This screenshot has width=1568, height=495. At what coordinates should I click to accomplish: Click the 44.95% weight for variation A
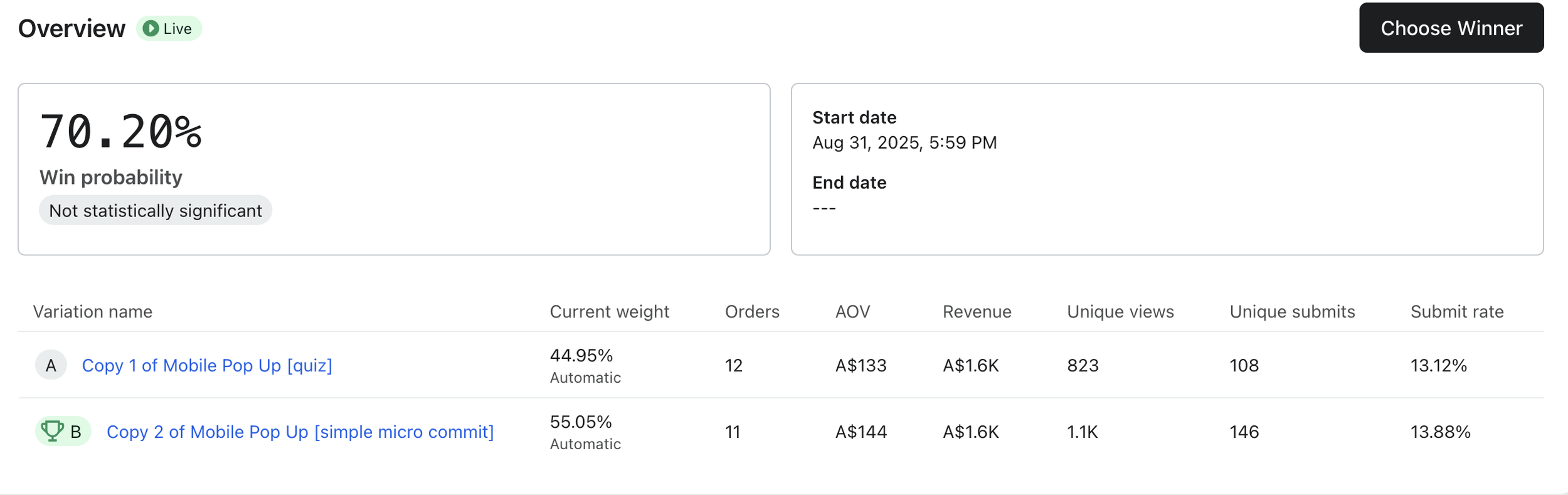coord(581,356)
